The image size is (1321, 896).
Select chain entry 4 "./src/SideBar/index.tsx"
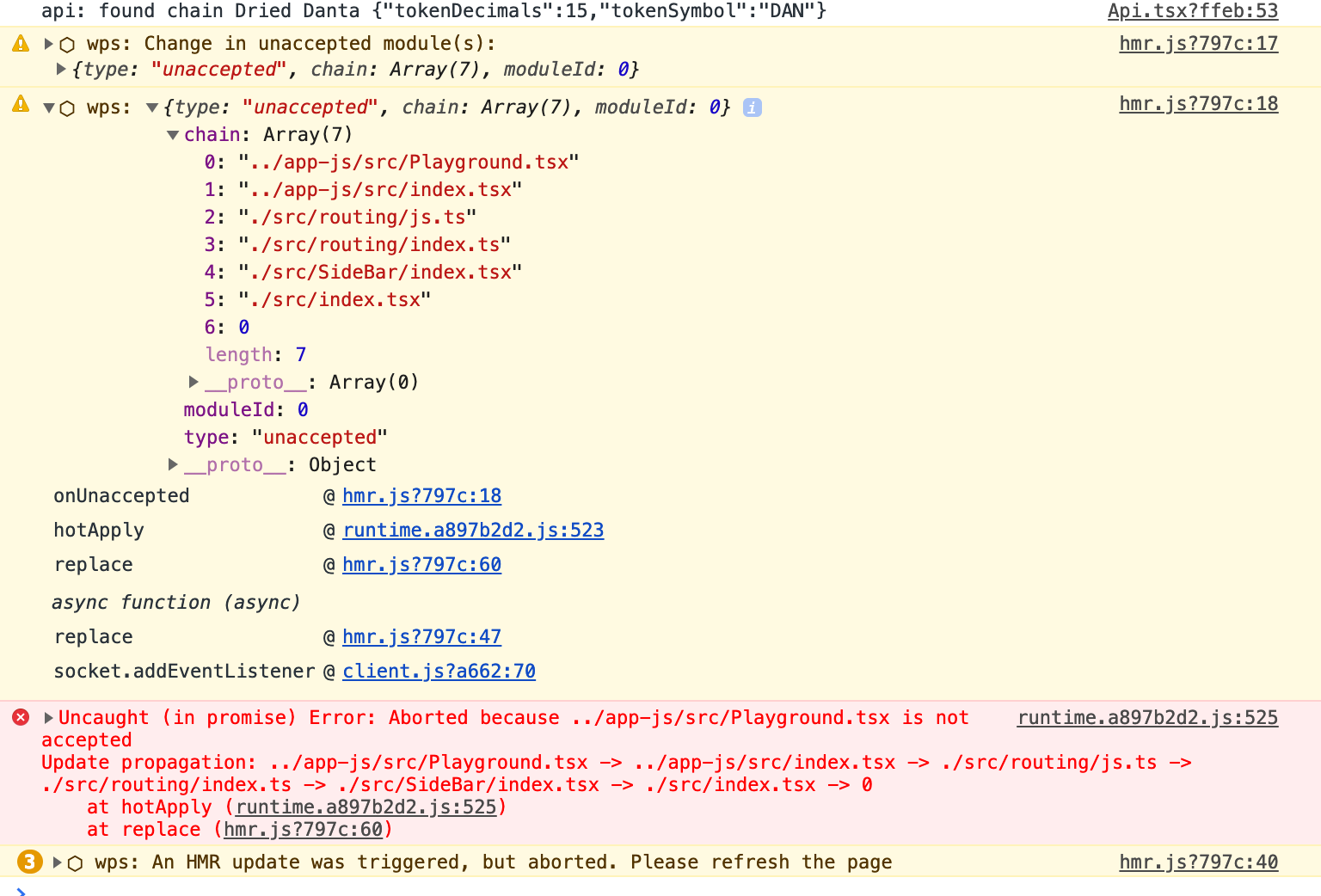(x=363, y=273)
